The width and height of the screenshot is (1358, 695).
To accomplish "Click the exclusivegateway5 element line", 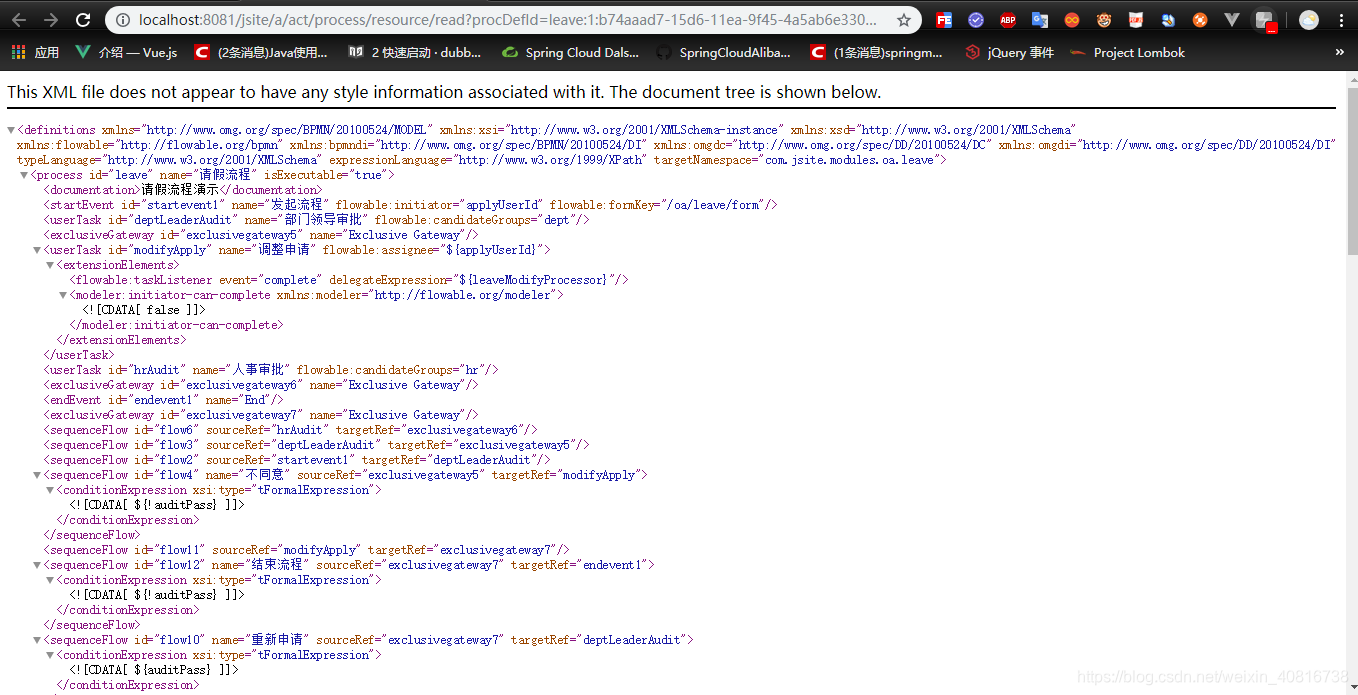I will [x=261, y=235].
